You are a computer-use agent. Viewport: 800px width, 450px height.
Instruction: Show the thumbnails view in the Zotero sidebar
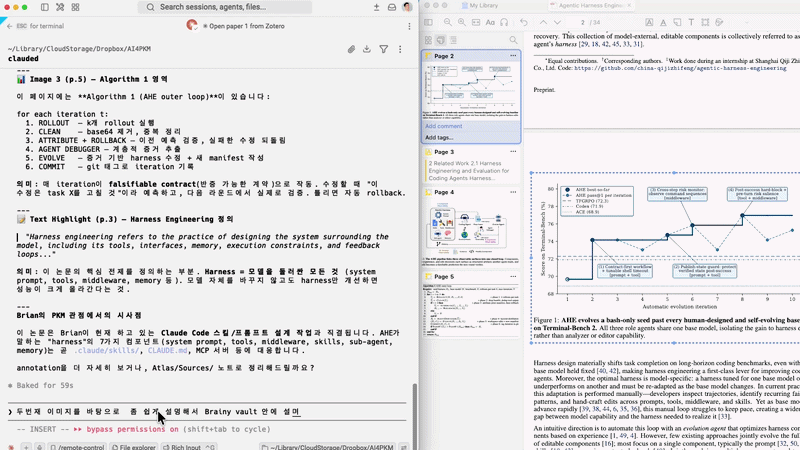click(x=428, y=40)
